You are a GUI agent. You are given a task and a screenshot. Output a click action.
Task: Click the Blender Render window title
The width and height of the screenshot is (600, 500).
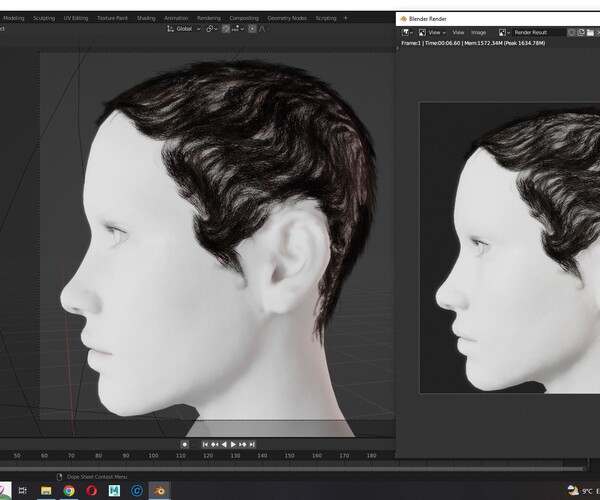[427, 19]
